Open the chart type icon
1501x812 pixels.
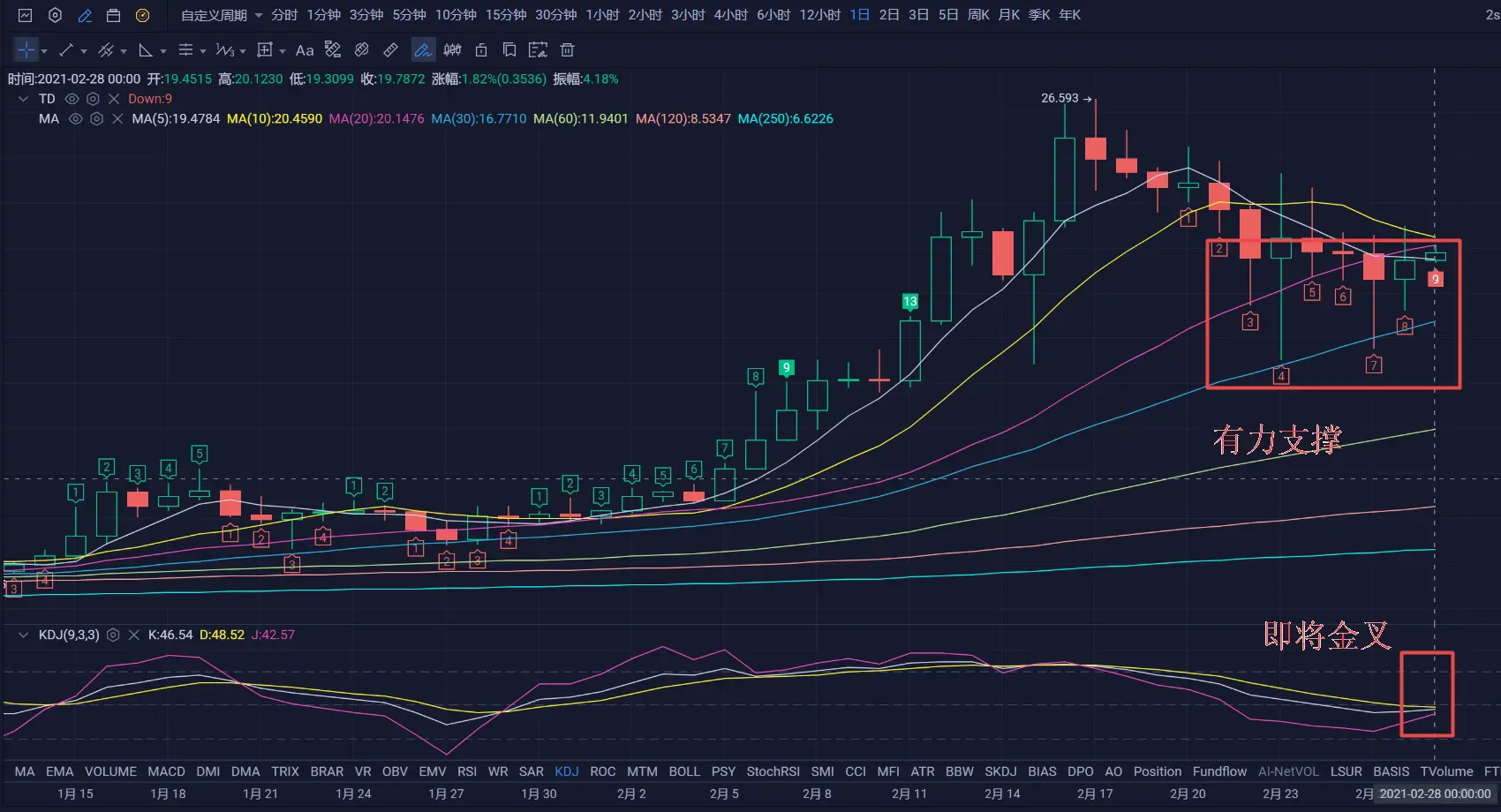coord(25,15)
